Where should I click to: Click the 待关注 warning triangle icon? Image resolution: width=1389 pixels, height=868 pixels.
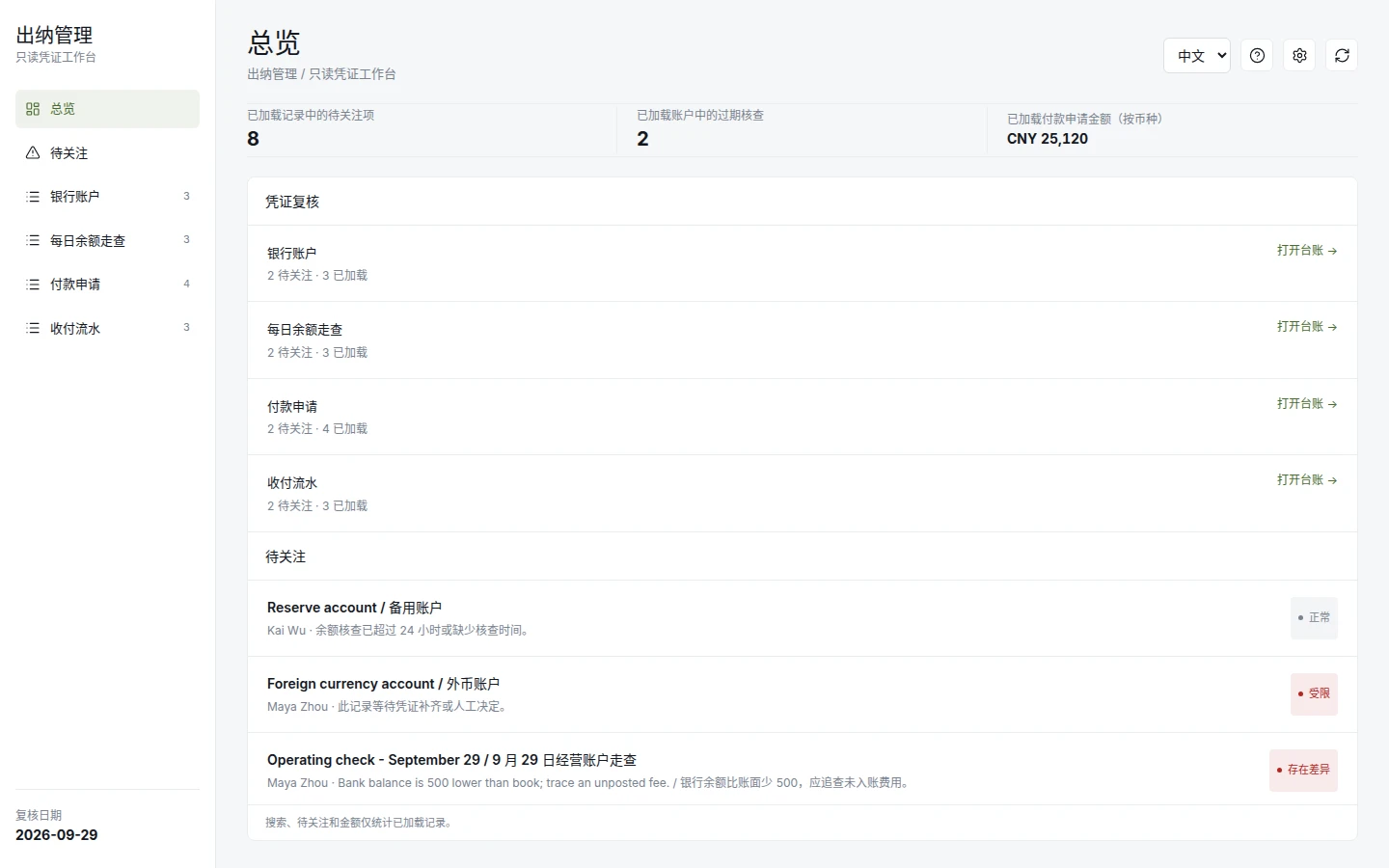(33, 152)
